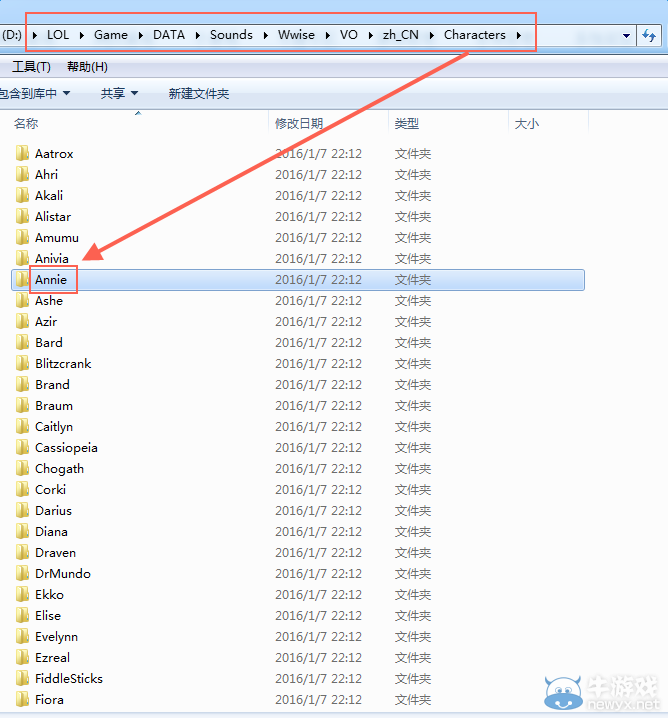Click the Elise folder icon

22,616
